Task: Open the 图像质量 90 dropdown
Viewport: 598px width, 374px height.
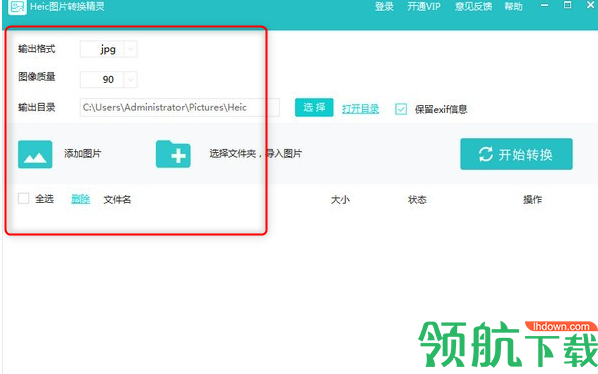Action: click(109, 79)
